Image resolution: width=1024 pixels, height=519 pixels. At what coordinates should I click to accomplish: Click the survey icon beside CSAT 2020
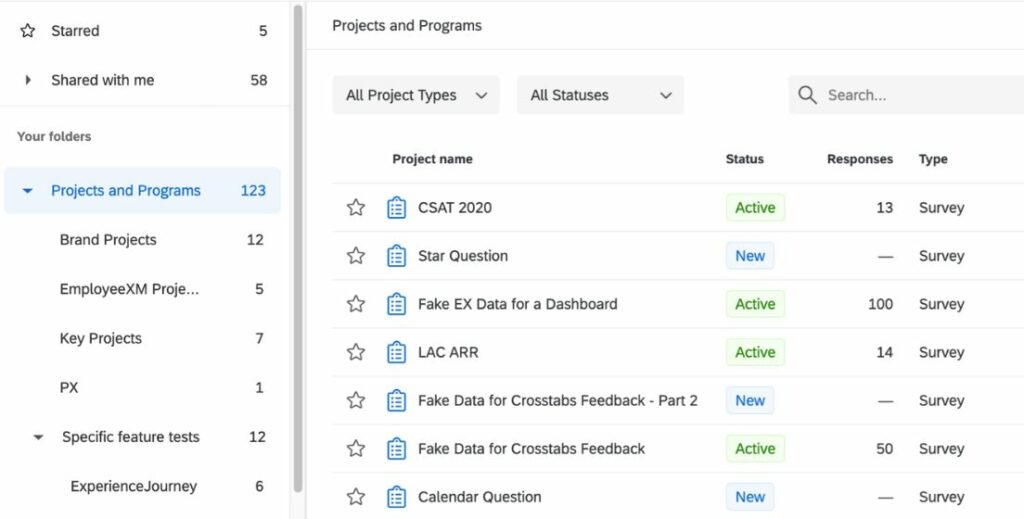click(396, 208)
